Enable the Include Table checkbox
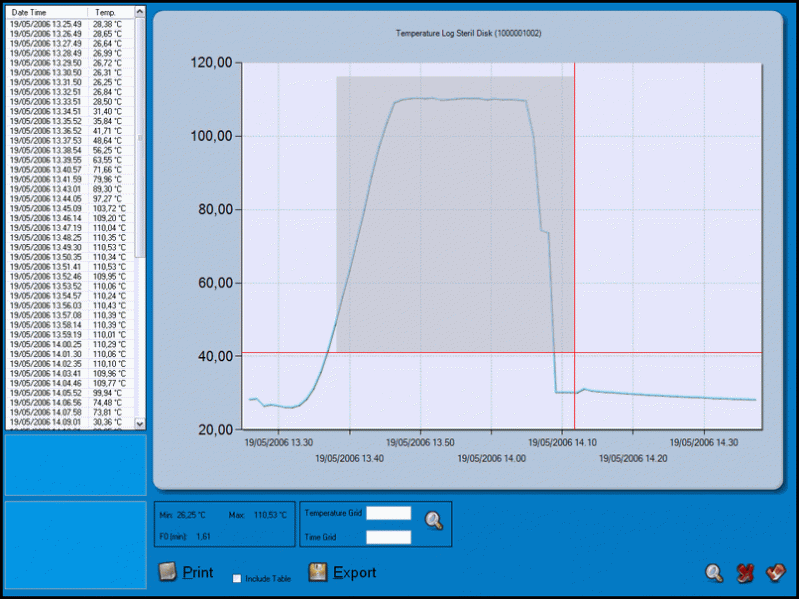The width and height of the screenshot is (799, 599). click(237, 579)
